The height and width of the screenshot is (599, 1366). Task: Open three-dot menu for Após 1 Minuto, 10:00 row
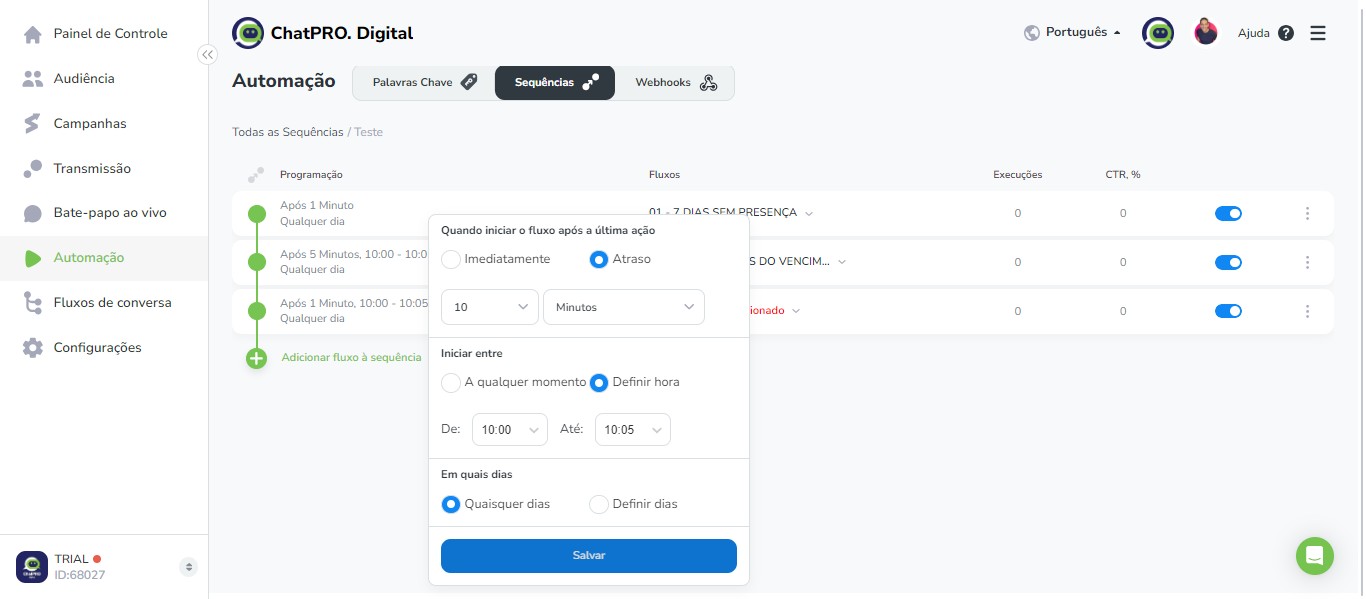(1307, 311)
